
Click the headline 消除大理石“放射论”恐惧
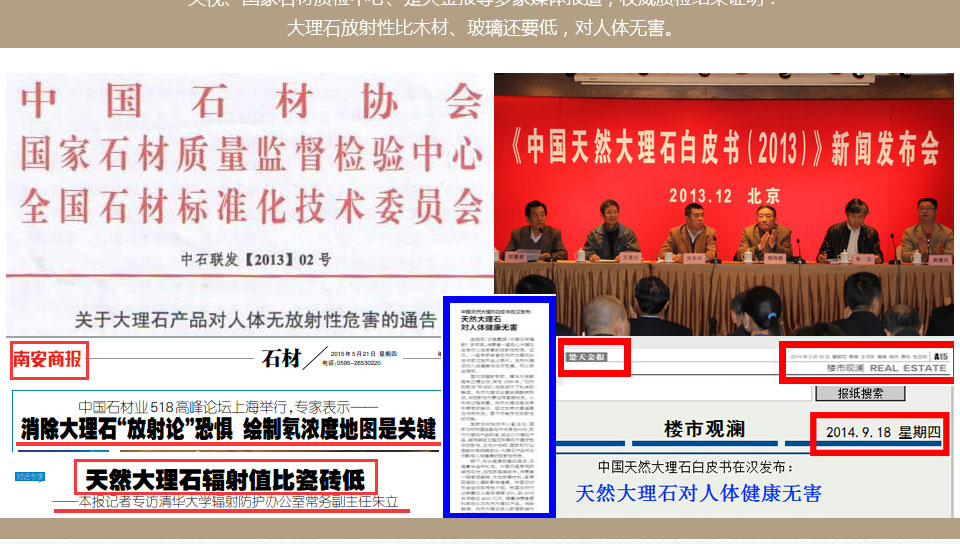click(127, 430)
